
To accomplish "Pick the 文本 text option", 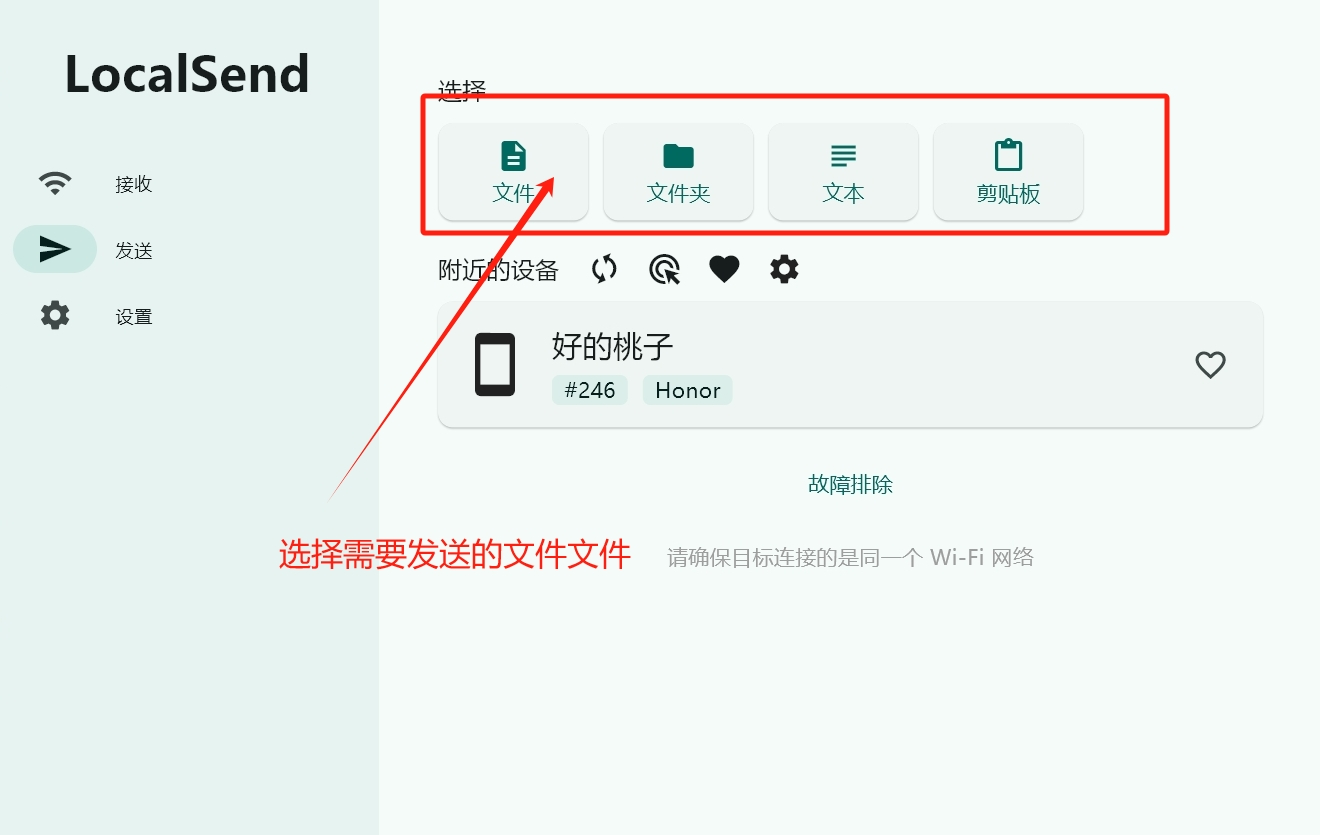I will tap(843, 172).
